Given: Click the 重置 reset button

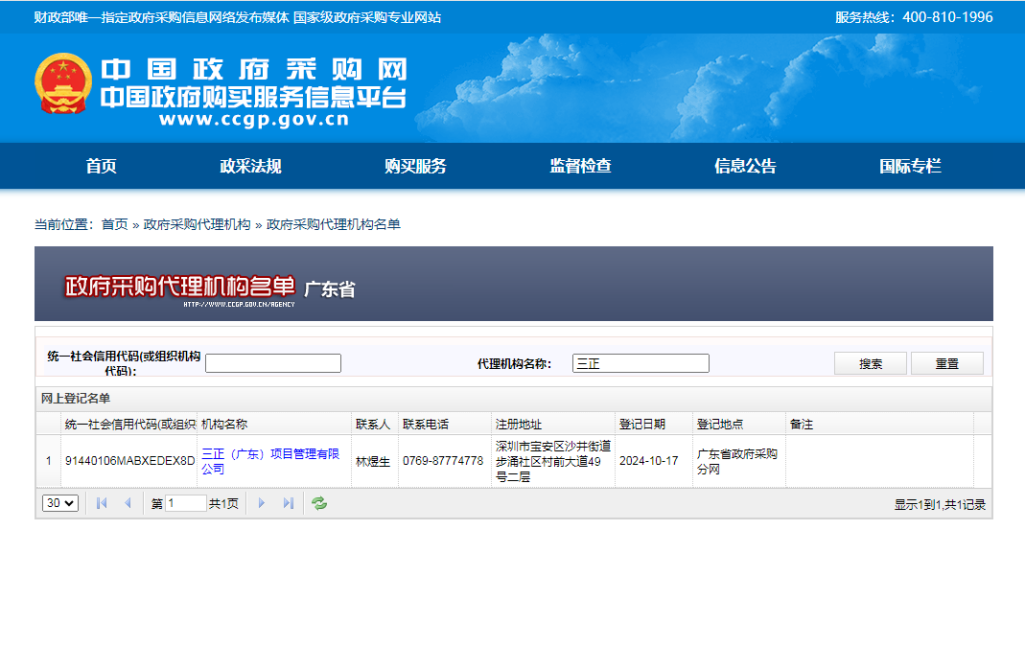Looking at the screenshot, I should coord(947,363).
